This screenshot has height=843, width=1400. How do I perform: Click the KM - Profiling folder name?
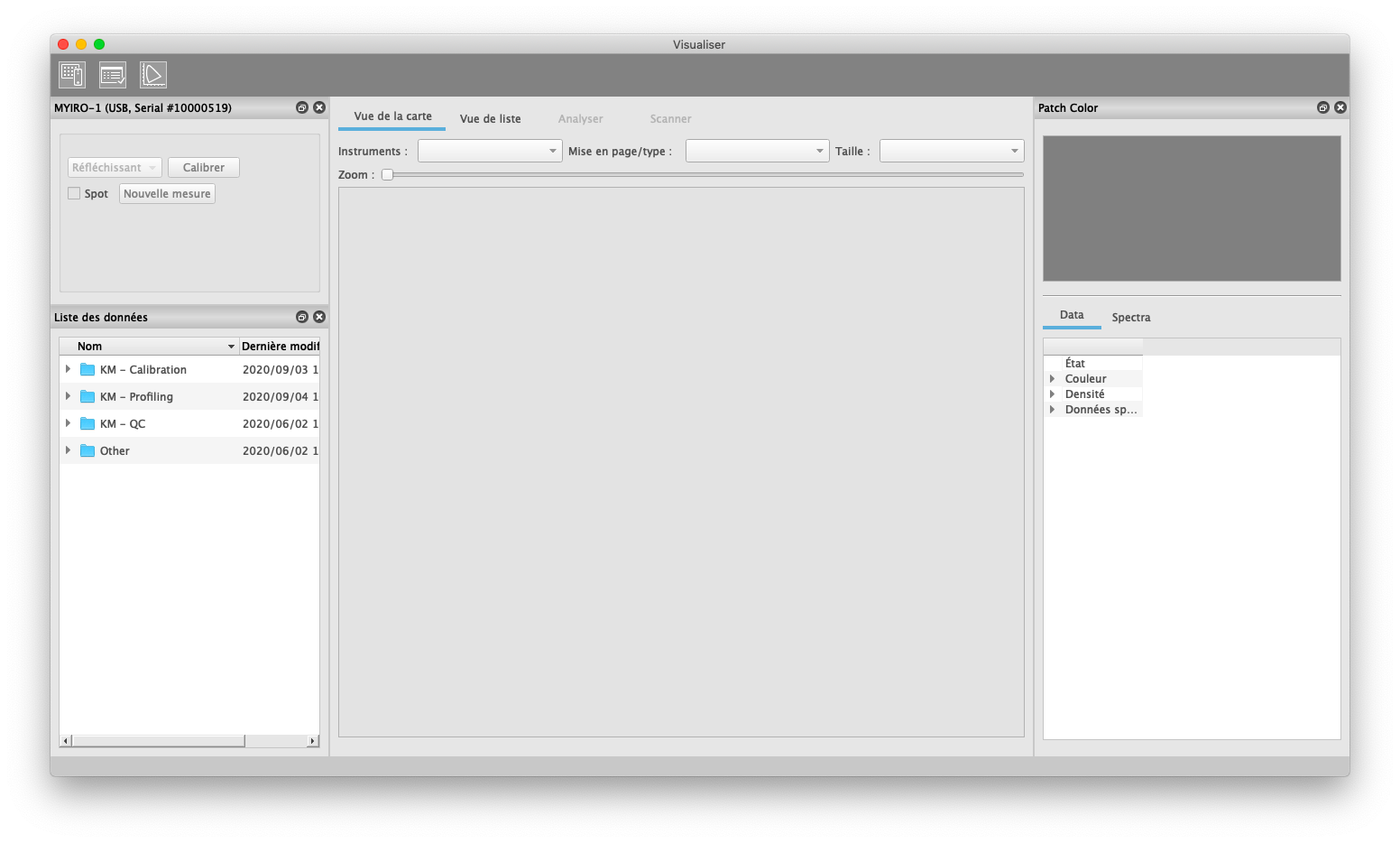[x=136, y=397]
